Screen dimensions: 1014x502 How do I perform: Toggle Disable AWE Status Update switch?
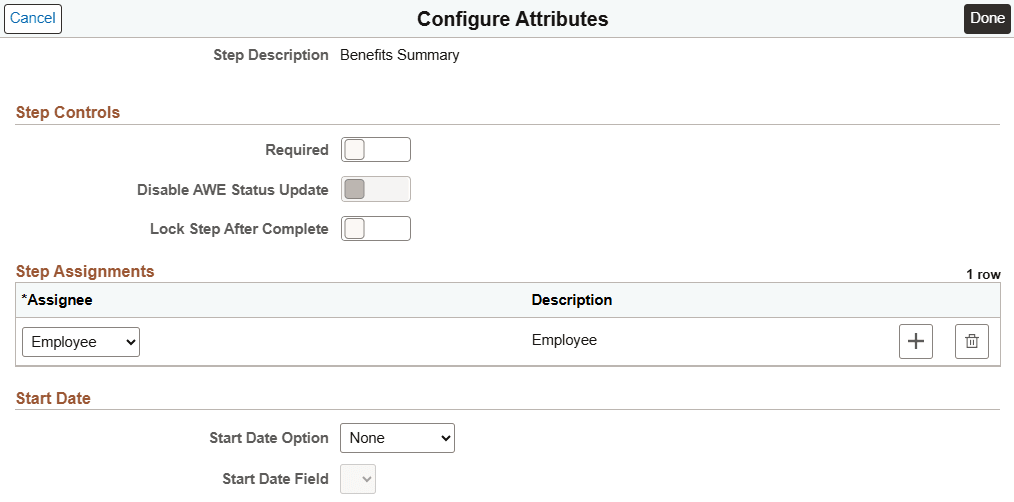pyautogui.click(x=375, y=190)
